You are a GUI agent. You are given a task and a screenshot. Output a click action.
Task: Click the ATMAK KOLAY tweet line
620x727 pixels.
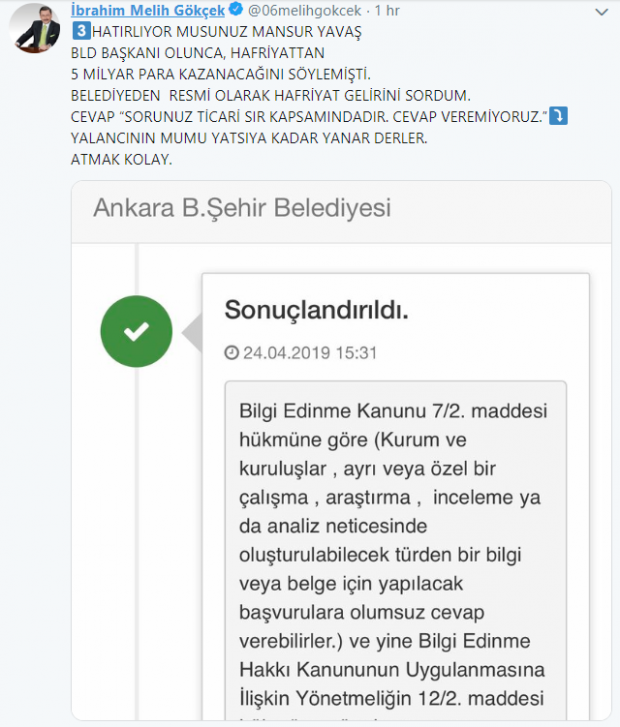(121, 159)
